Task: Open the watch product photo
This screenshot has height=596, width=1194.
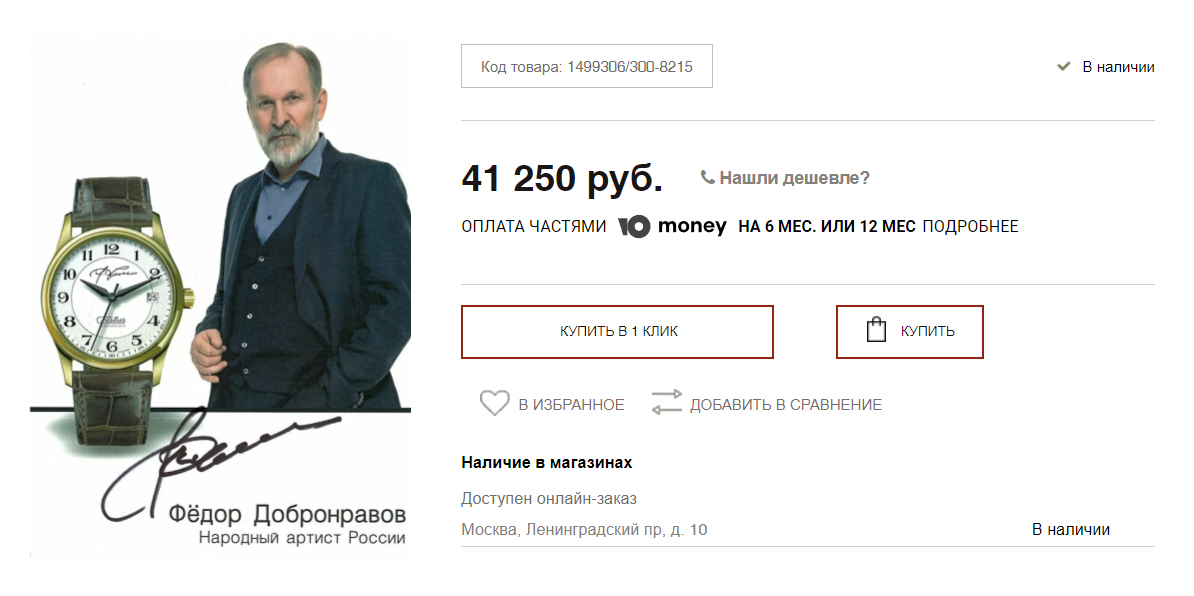Action: 220,296
